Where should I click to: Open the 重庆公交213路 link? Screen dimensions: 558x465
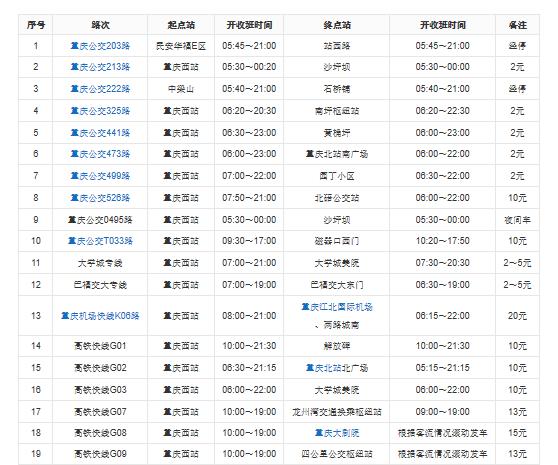pos(100,67)
